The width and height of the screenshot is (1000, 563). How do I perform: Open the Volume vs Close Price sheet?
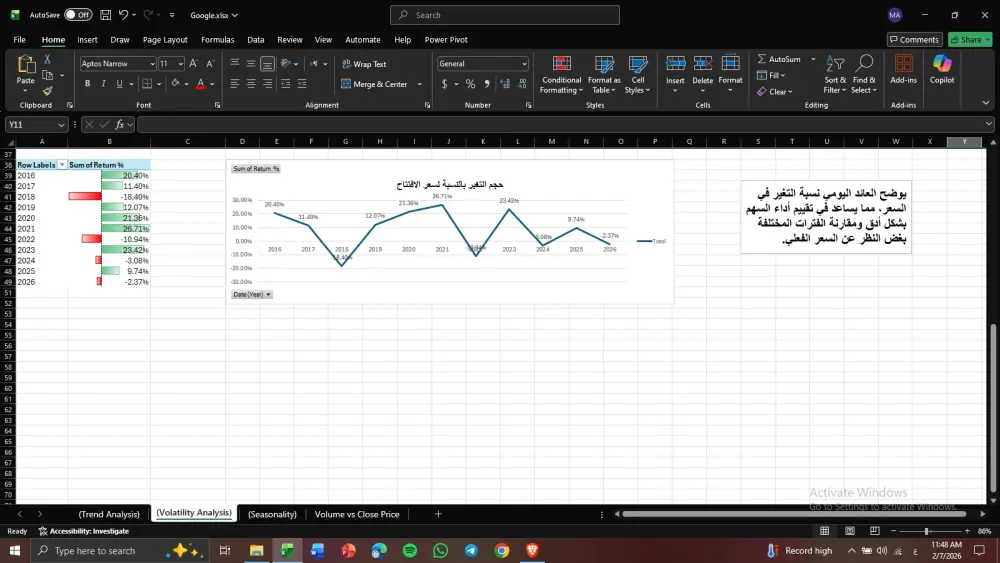click(357, 514)
